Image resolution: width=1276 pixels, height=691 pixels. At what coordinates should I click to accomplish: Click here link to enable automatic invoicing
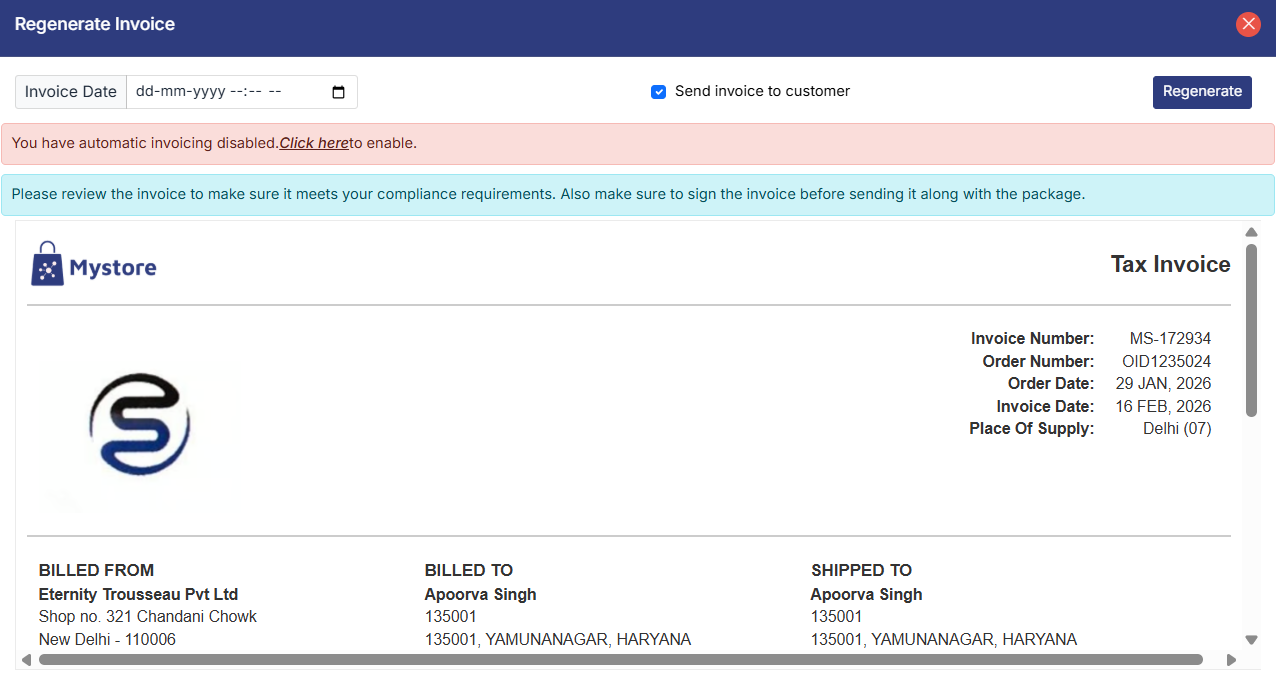click(313, 143)
